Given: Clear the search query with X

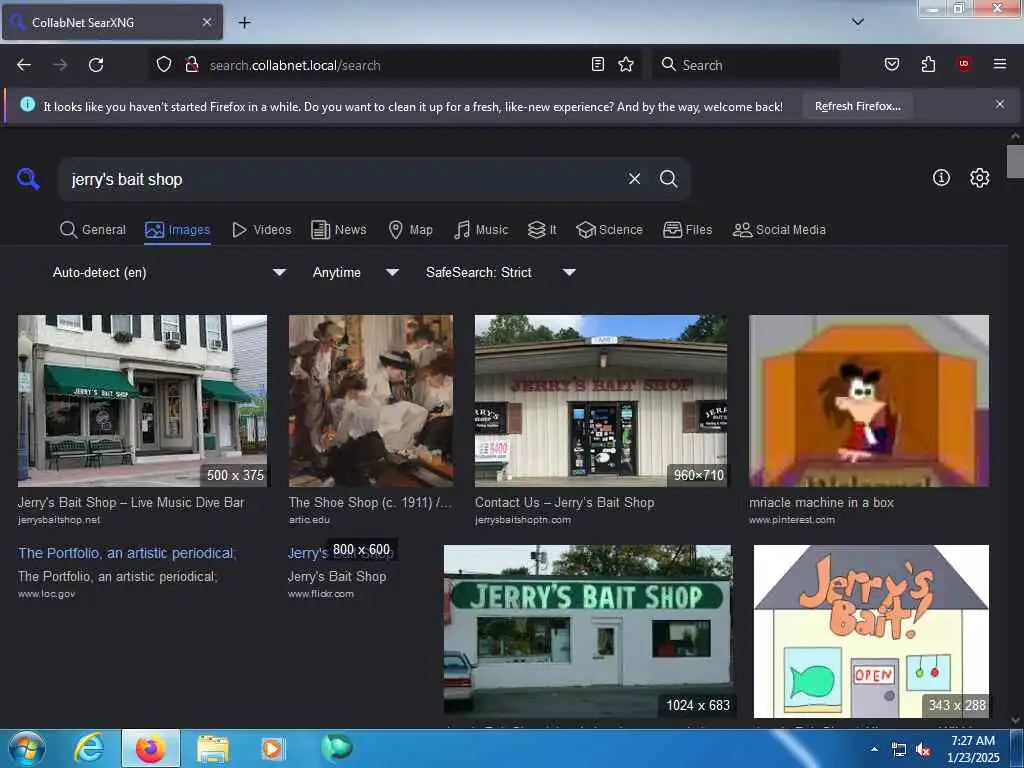Looking at the screenshot, I should 634,179.
